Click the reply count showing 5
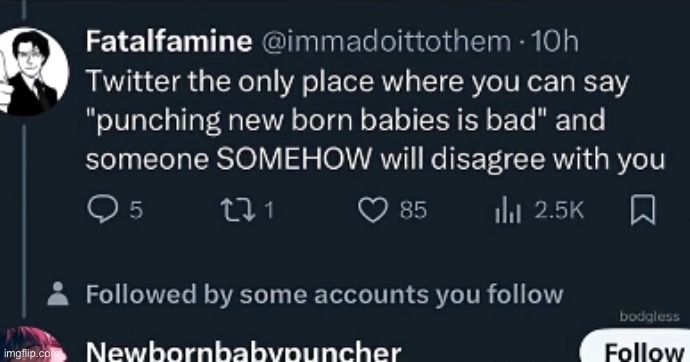The image size is (690, 362). tap(136, 210)
